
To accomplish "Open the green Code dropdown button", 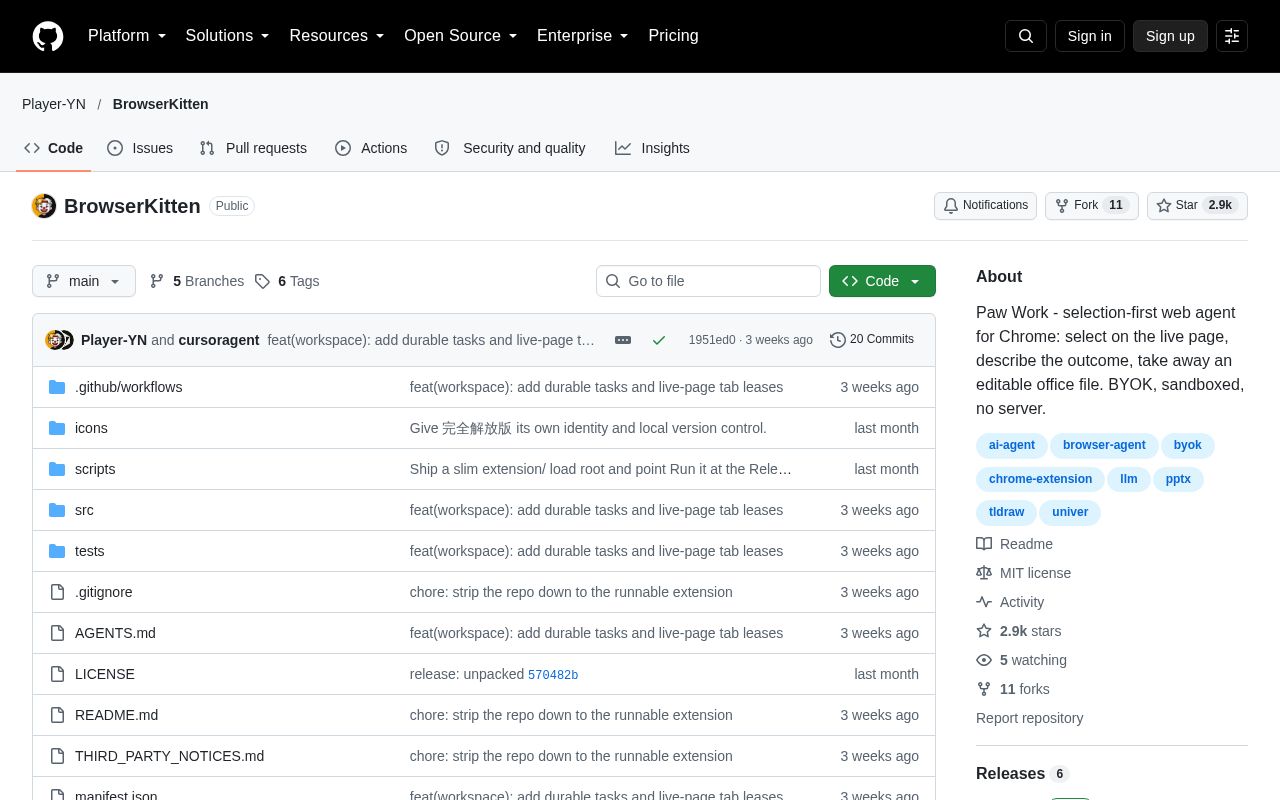I will click(882, 281).
